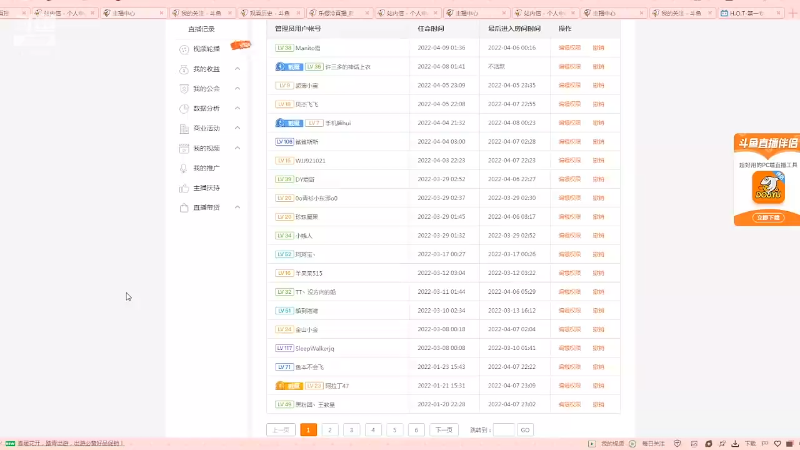Click the orange badge beside 阿拉丁47

point(289,386)
